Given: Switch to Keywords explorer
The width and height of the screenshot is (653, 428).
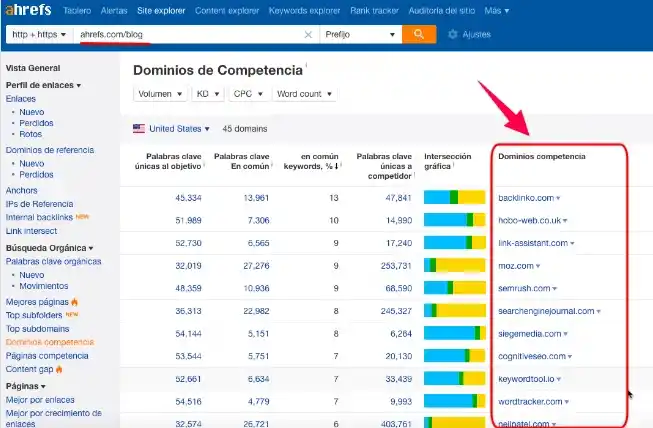Looking at the screenshot, I should point(304,11).
